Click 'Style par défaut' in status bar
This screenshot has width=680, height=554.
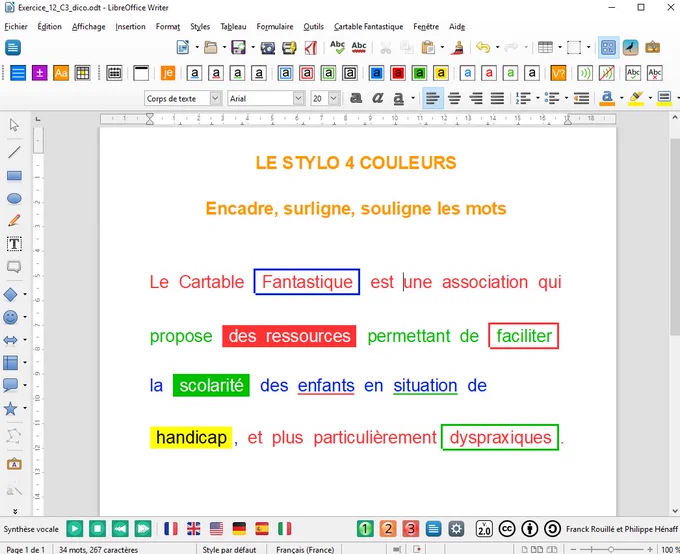point(229,549)
